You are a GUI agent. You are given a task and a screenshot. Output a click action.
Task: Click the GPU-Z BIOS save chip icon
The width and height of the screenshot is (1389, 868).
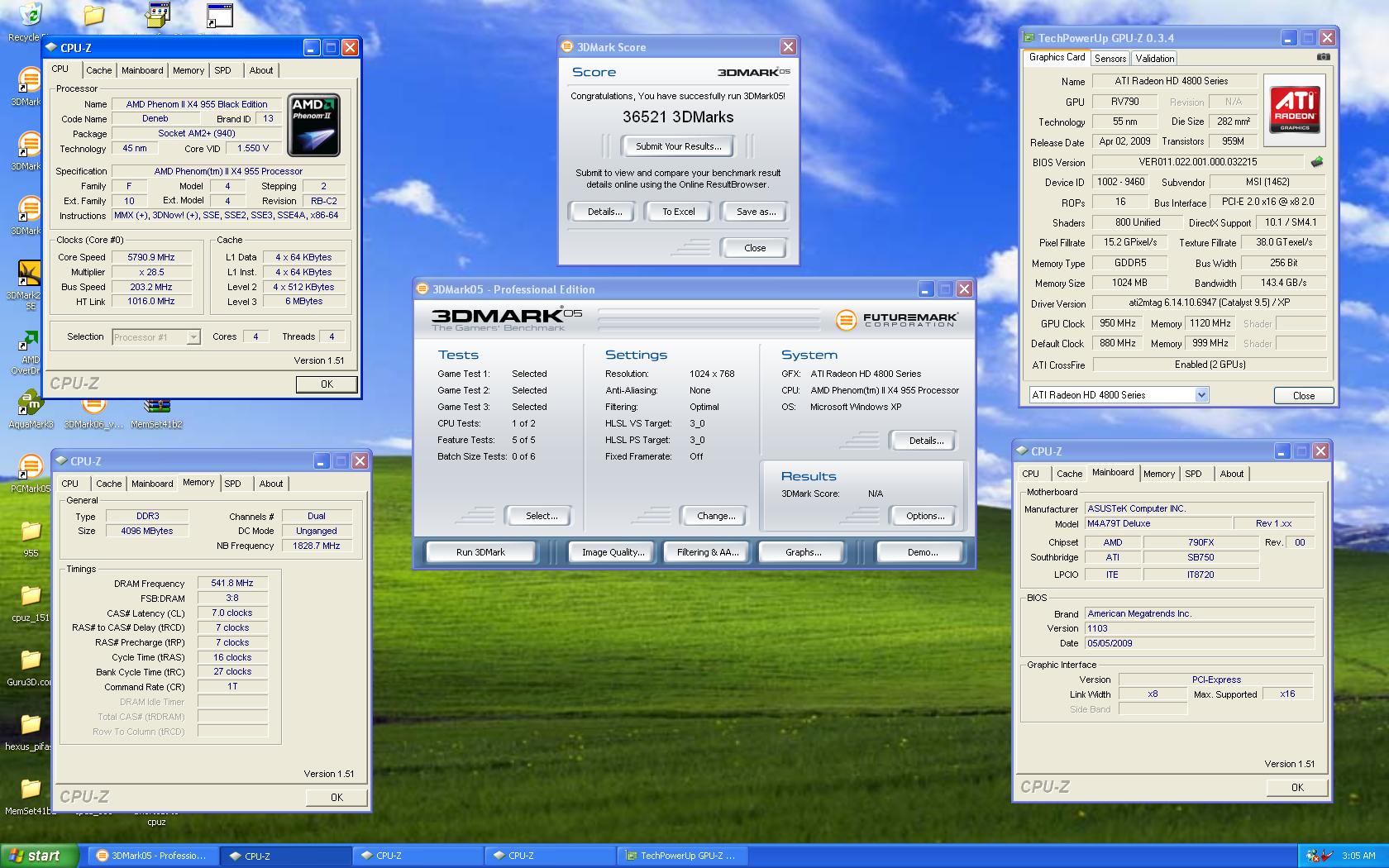tap(1317, 162)
